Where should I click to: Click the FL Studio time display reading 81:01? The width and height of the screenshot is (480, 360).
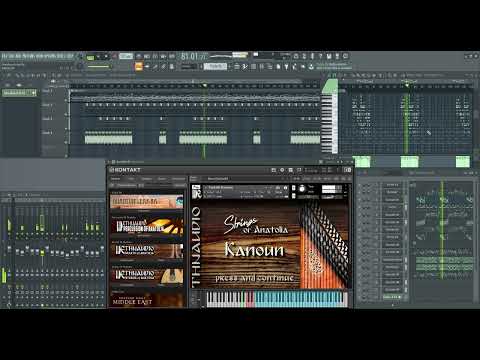194,56
